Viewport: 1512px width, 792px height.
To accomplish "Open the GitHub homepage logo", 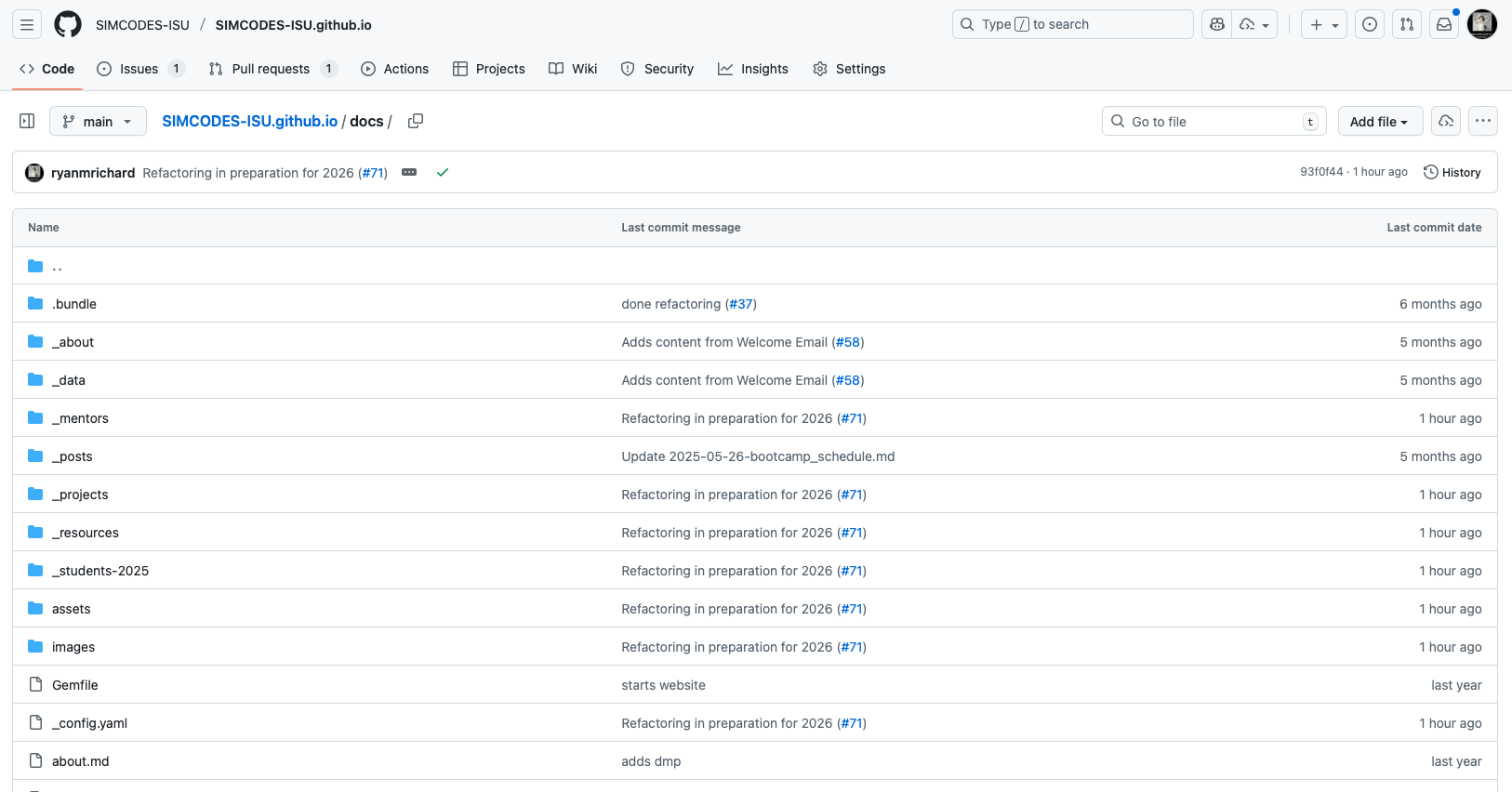I will pos(68,24).
